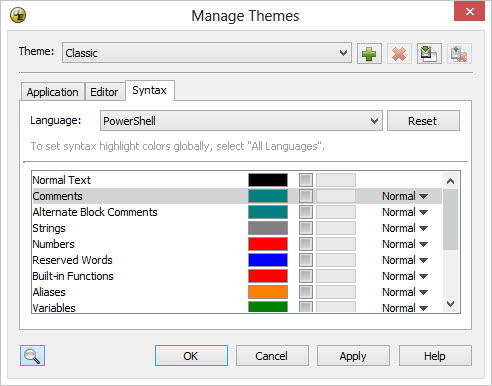Select the Aliases row
The height and width of the screenshot is (386, 492).
click(237, 292)
